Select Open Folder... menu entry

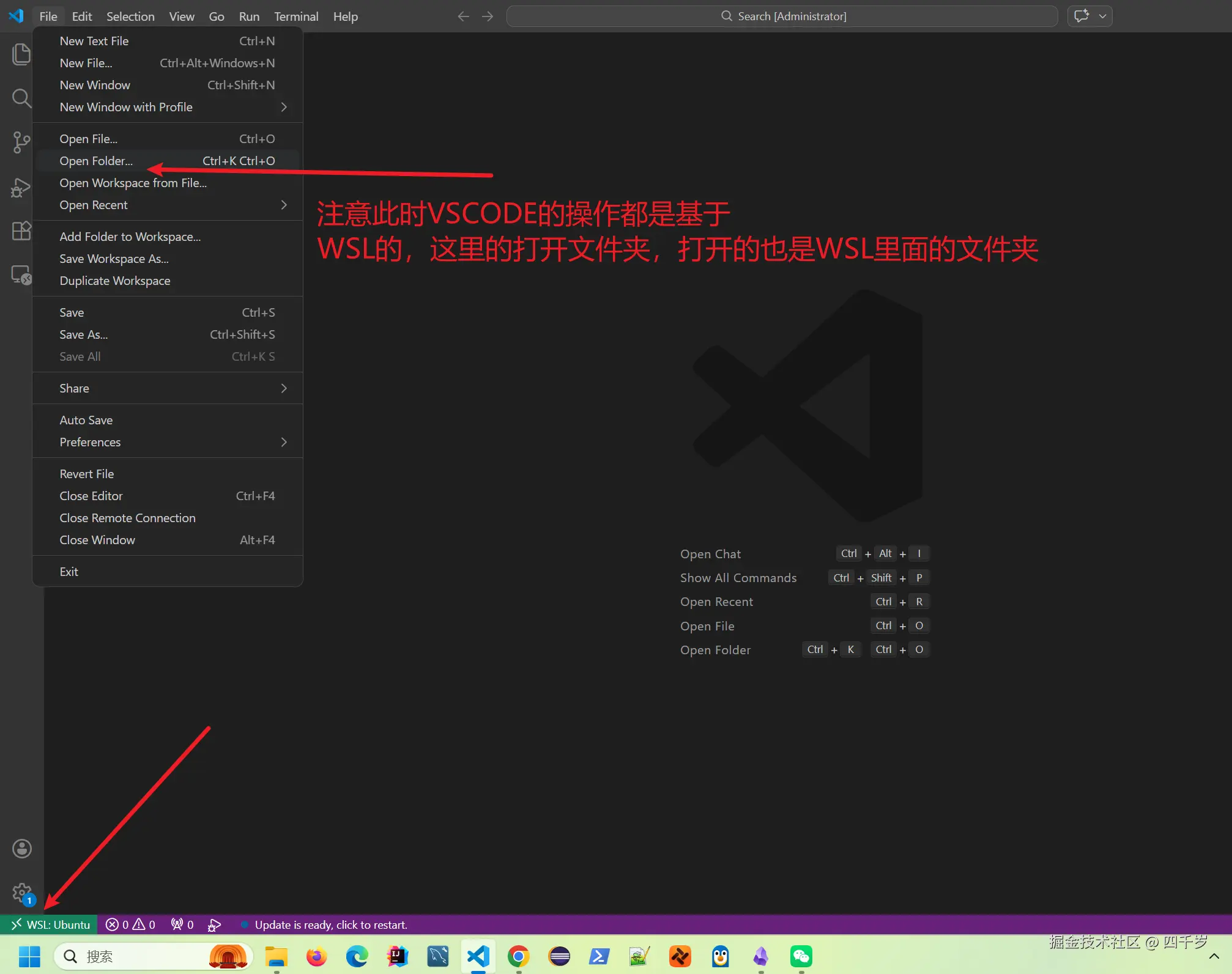[x=96, y=161]
